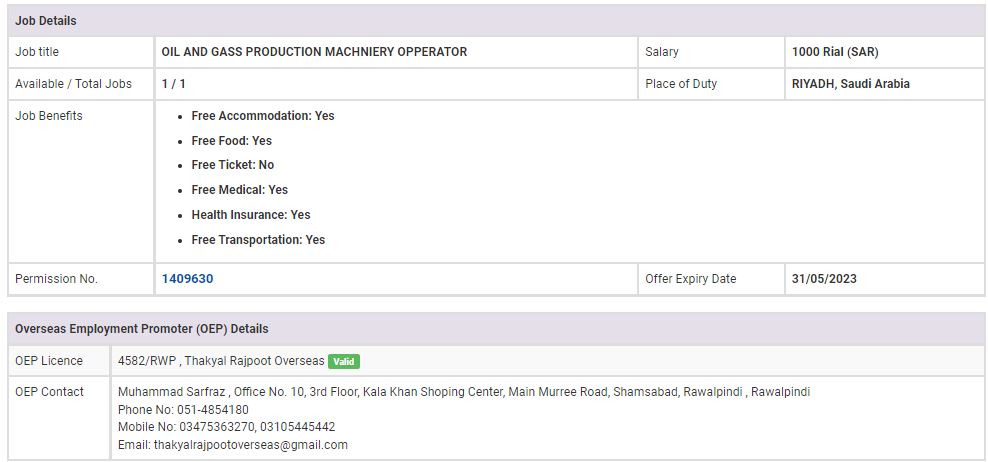988x462 pixels.
Task: Select the Free Accommodation benefit item
Action: coord(262,116)
